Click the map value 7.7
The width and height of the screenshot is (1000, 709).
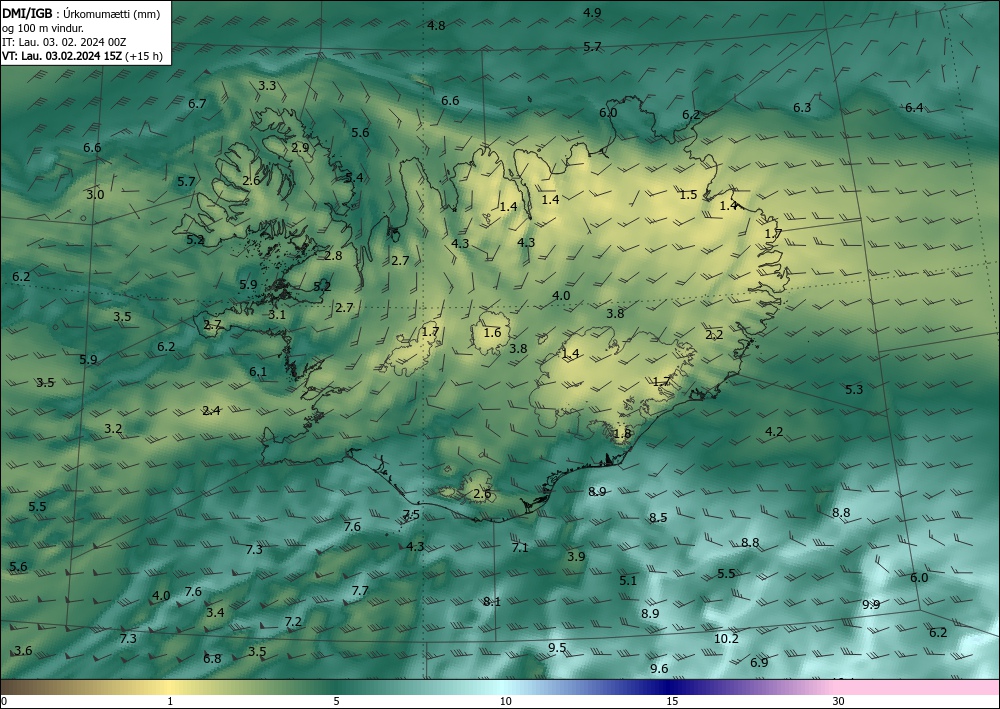pos(360,590)
